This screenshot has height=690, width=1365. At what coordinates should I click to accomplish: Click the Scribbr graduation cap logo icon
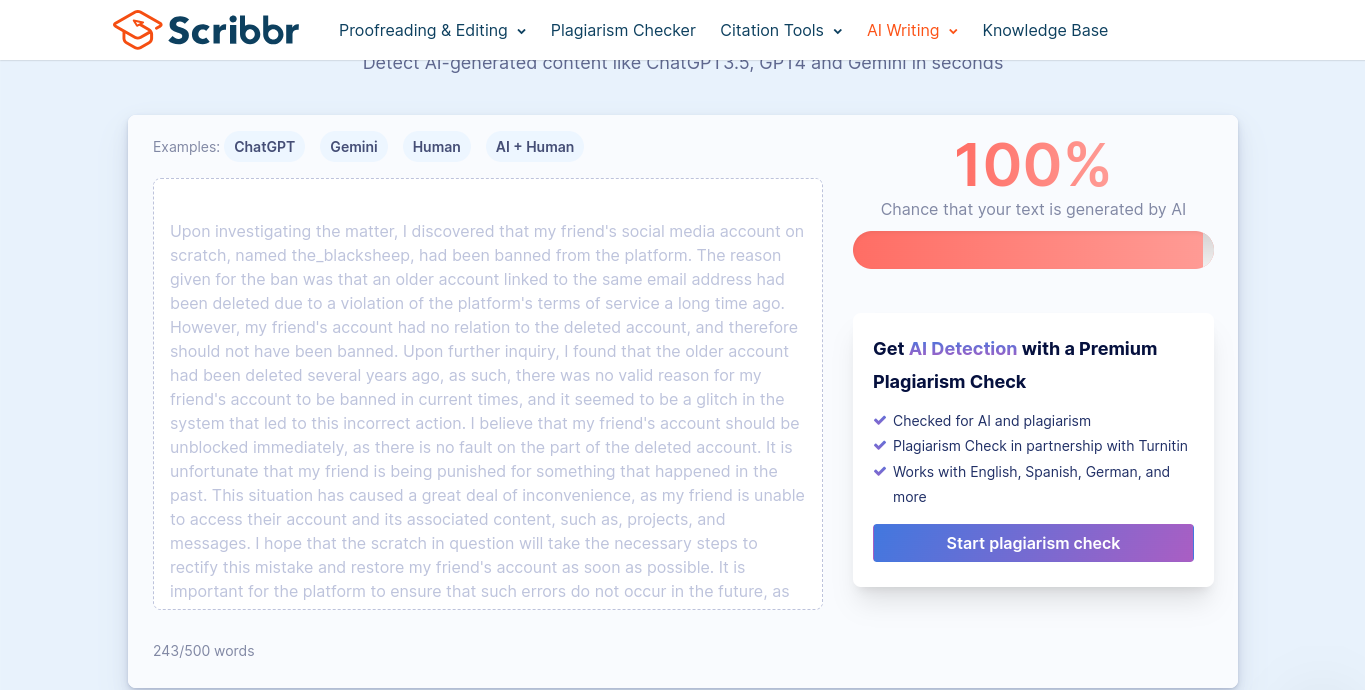pos(137,30)
